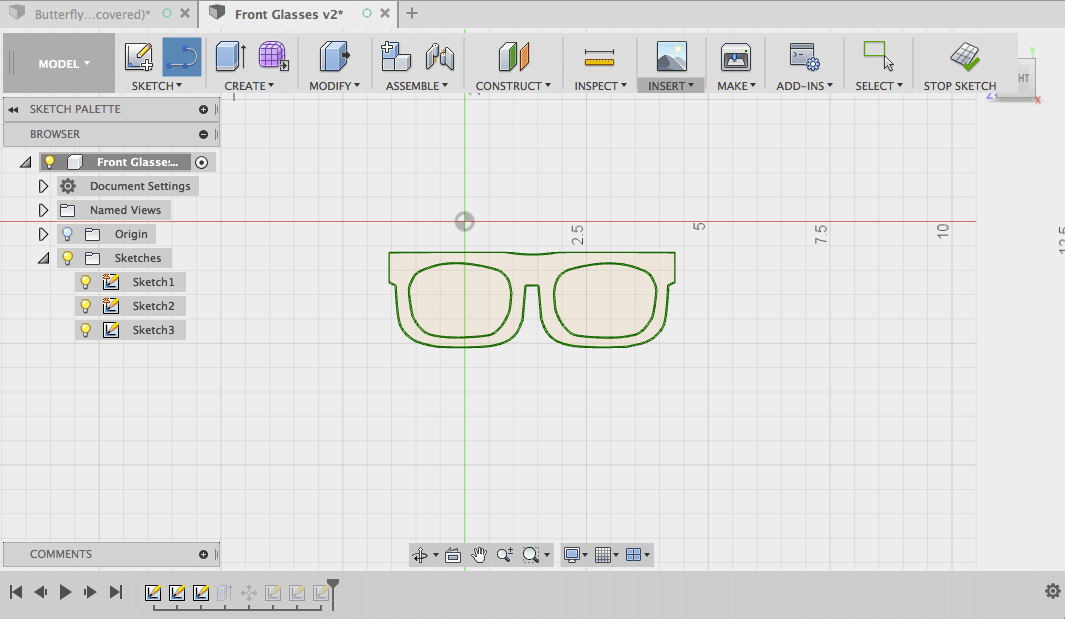Switch to the Butterfly document tab
Screen dimensions: 1065x619
point(92,14)
